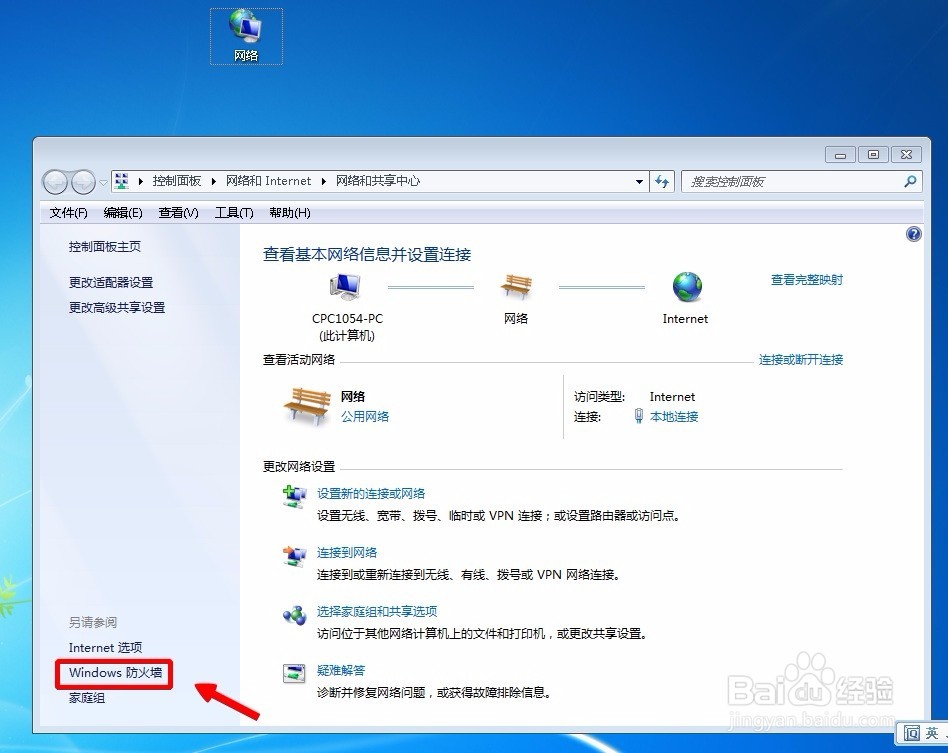Open 家庭组 link in sidebar
The width and height of the screenshot is (948, 753).
(x=86, y=698)
